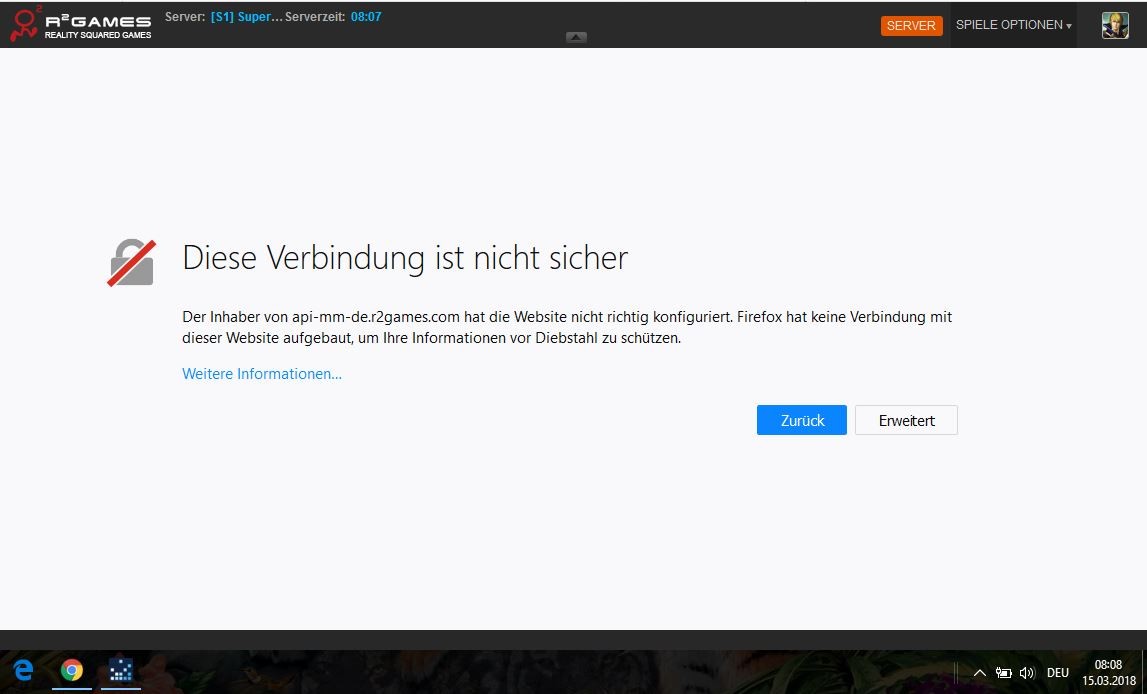This screenshot has height=694, width=1147.
Task: Click the speaker volume tray icon
Action: pyautogui.click(x=1027, y=673)
